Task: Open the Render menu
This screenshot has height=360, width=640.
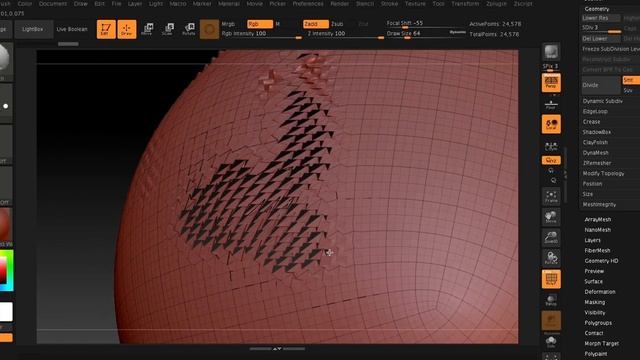Action: (340, 4)
